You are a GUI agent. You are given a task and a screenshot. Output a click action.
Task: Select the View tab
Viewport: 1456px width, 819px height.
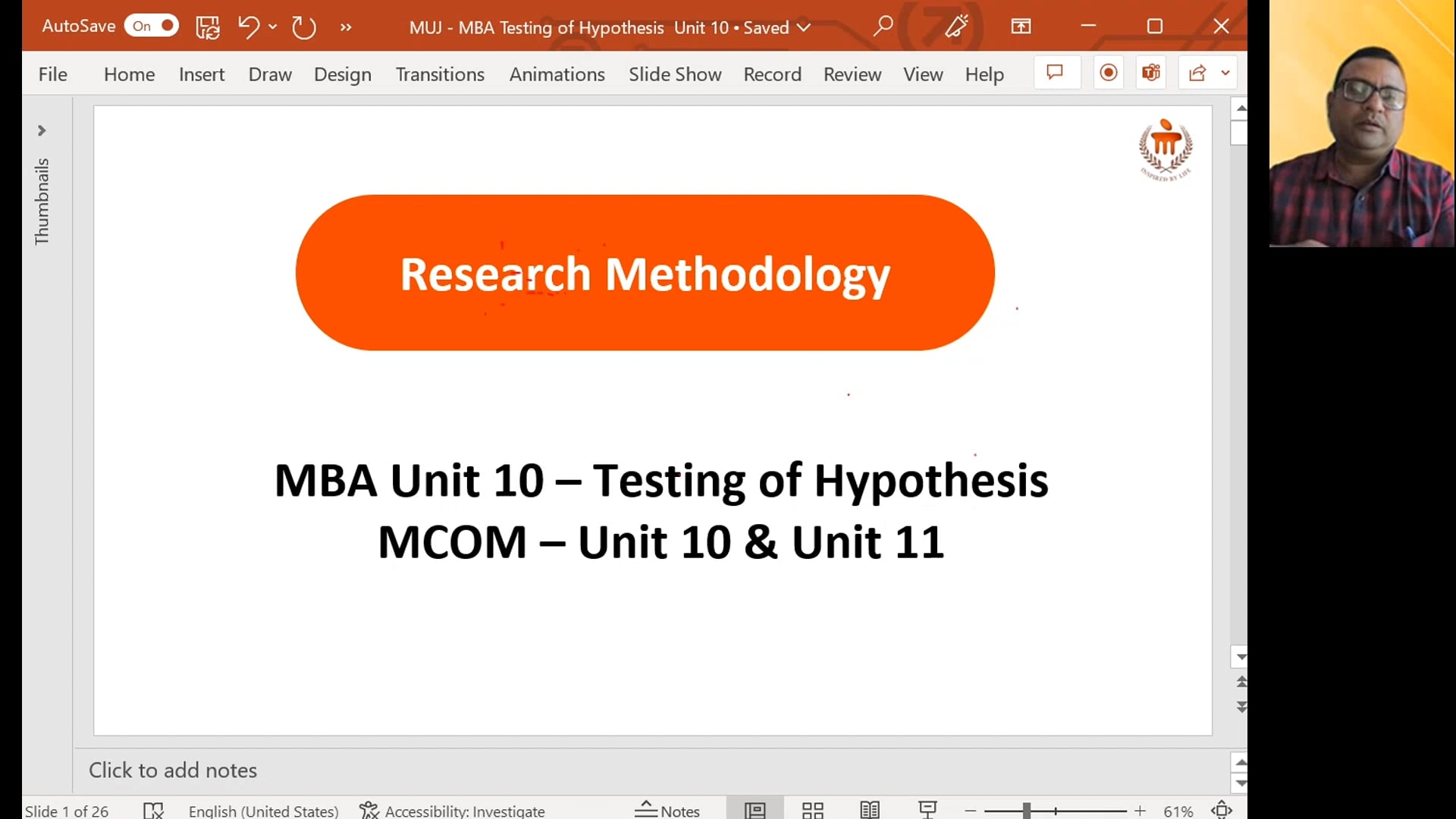pyautogui.click(x=923, y=74)
